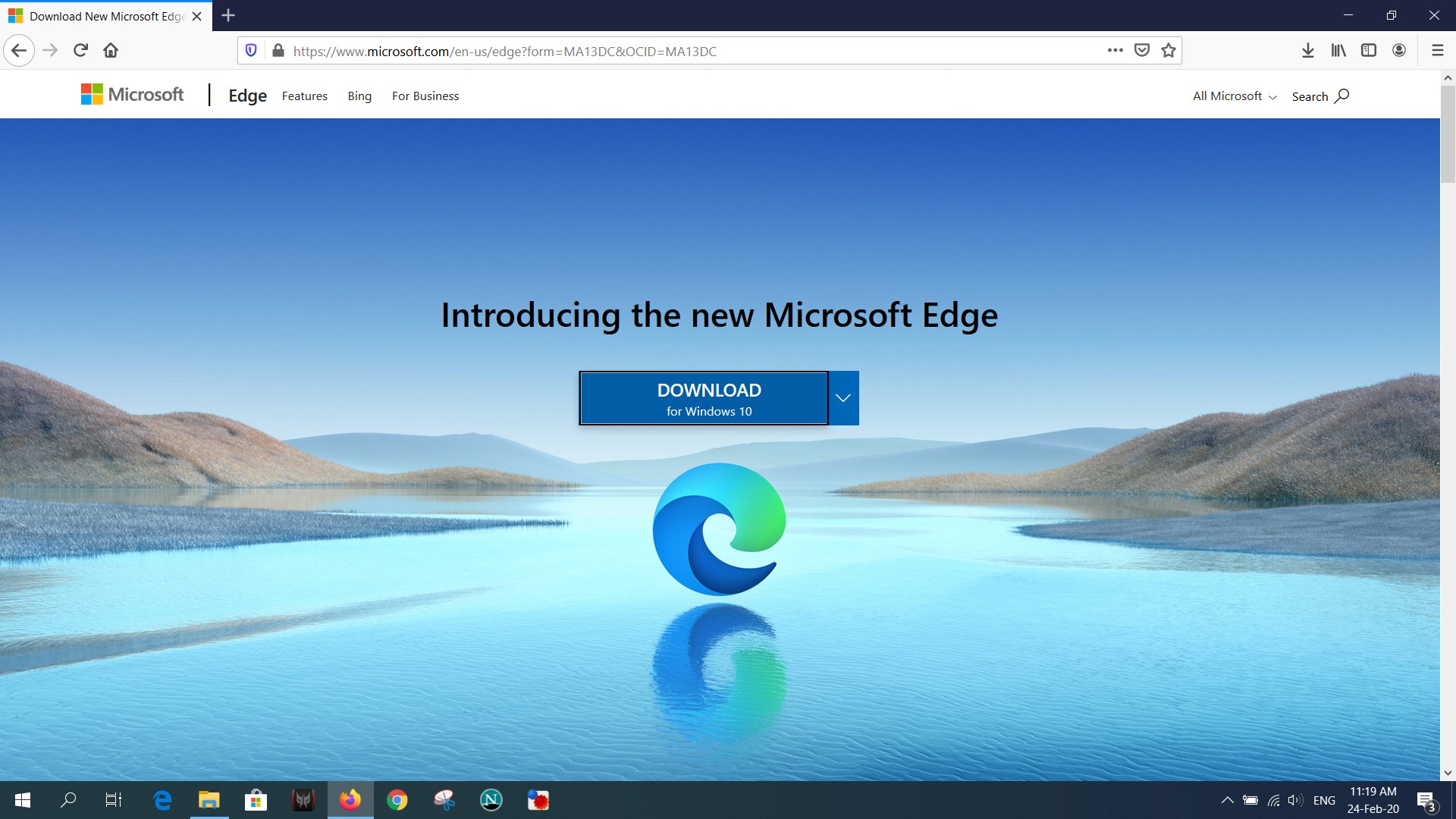Toggle the Firefox sidebar view
Viewport: 1456px width, 819px height.
(x=1369, y=51)
